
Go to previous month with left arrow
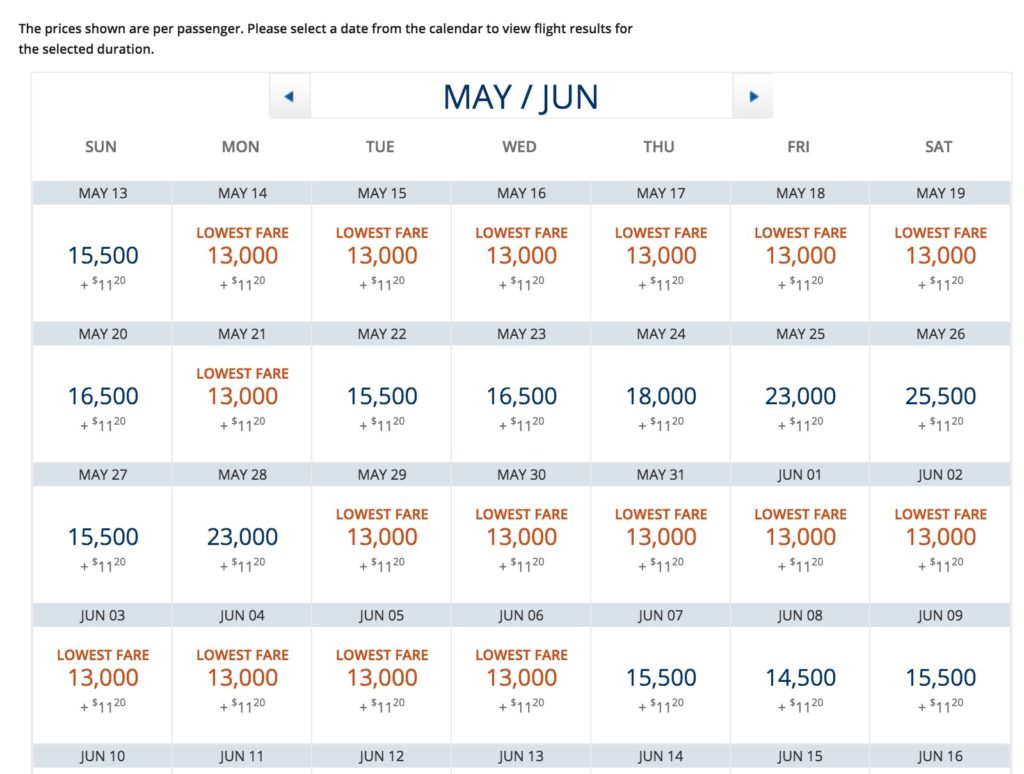pos(289,97)
